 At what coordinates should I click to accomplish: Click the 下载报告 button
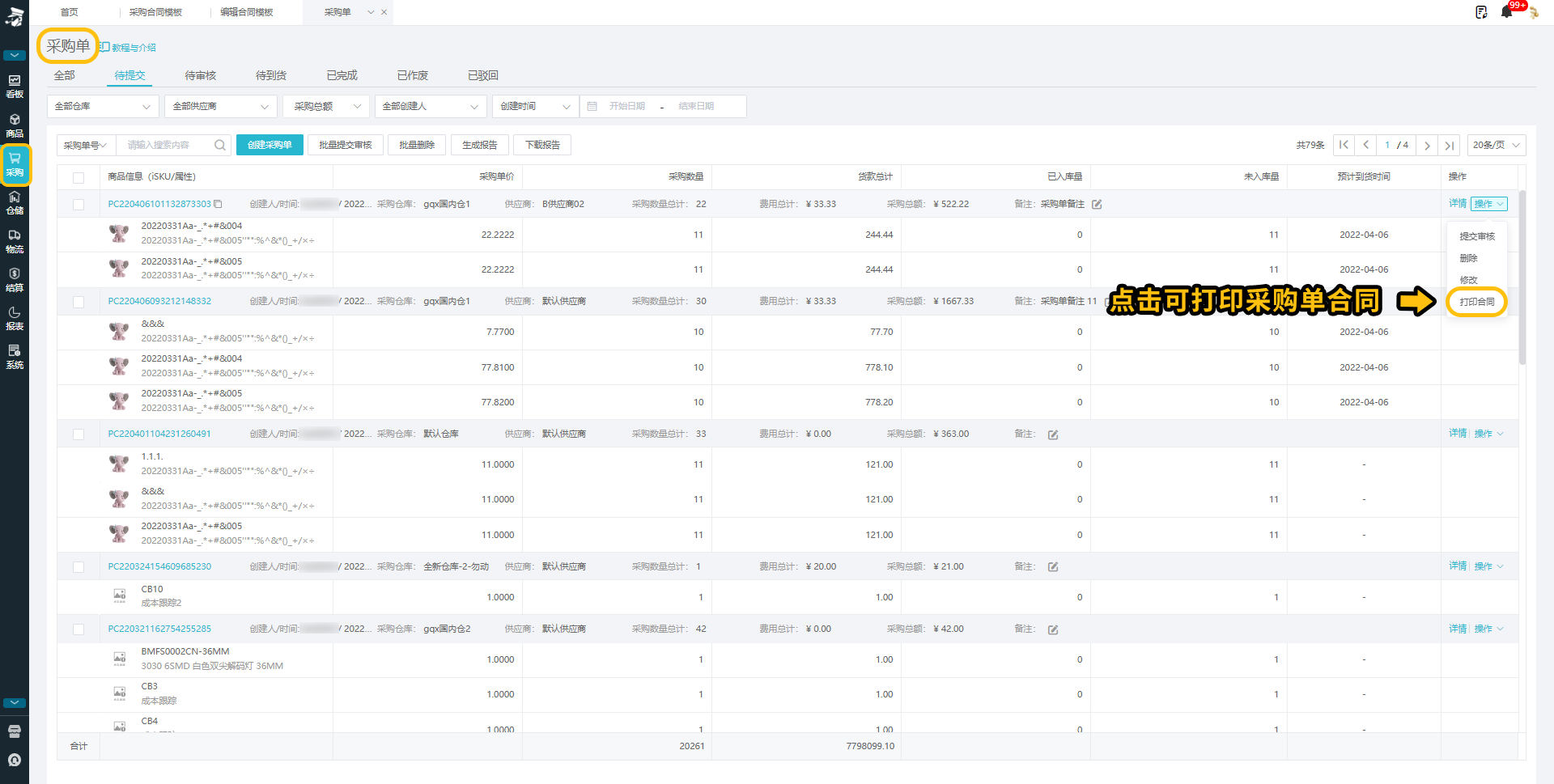[542, 145]
